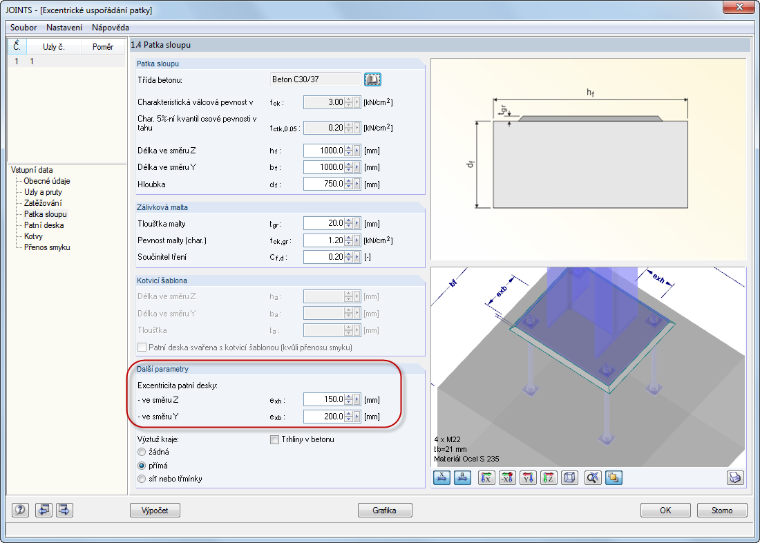
Task: Click the 3D base plate model view
Action: (x=588, y=367)
